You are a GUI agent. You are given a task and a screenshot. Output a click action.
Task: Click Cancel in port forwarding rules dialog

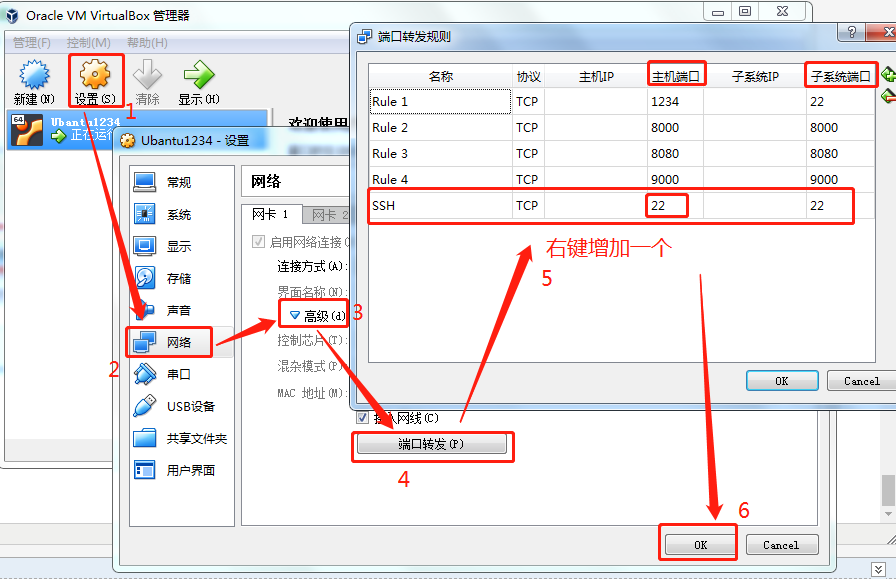[x=861, y=381]
